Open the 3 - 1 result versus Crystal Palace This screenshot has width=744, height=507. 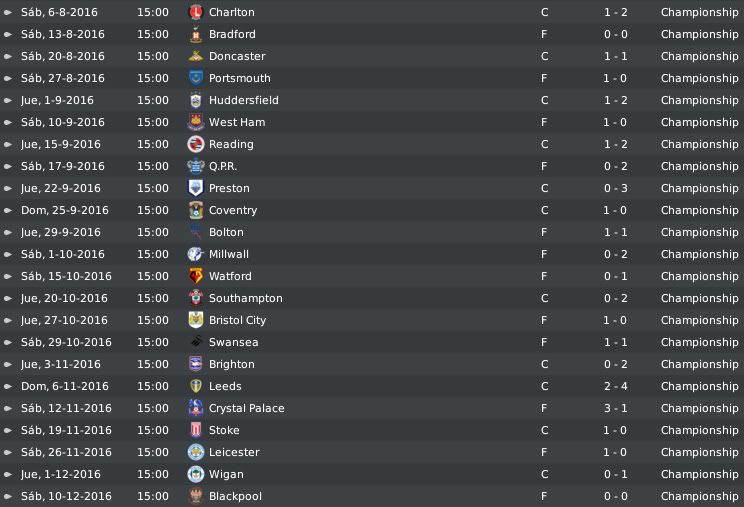click(x=615, y=408)
